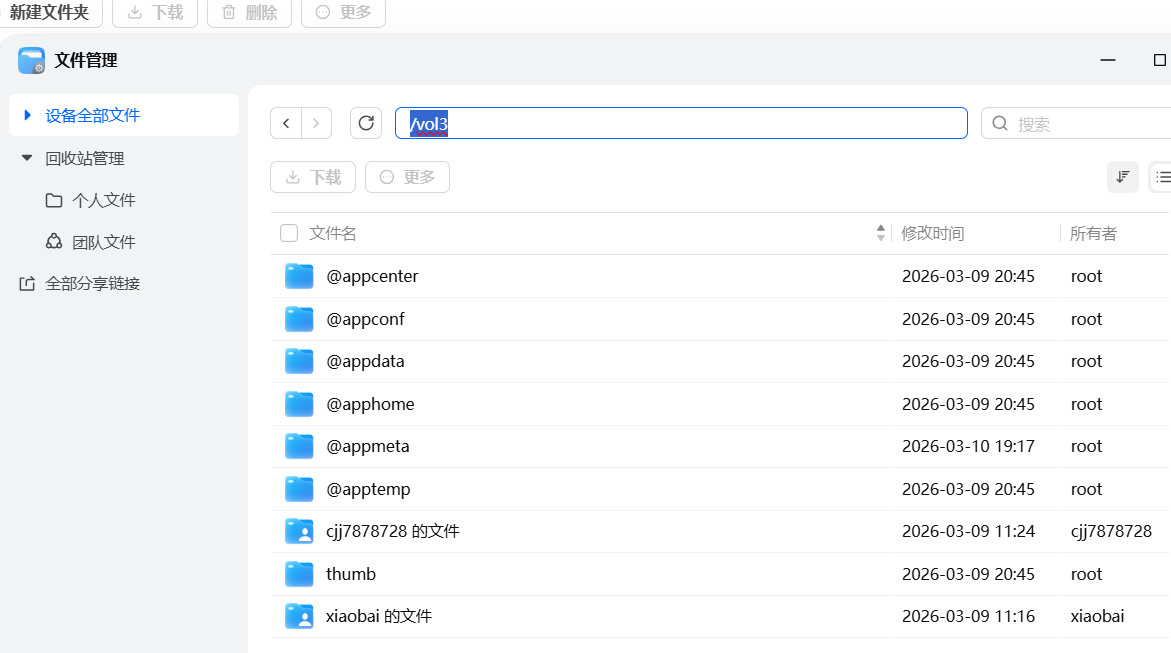Click 下载 in the background window toolbar
1171x653 pixels.
(155, 13)
